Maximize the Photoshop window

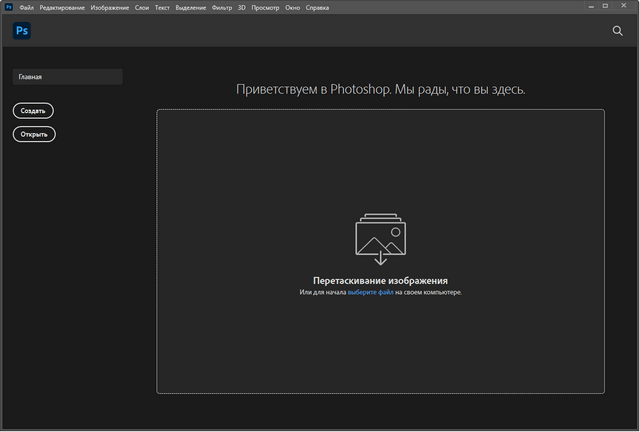tap(605, 6)
